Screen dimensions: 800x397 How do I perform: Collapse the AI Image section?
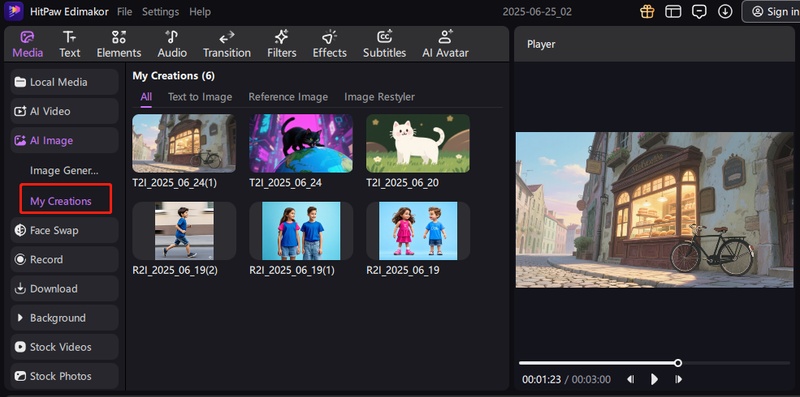(x=64, y=140)
